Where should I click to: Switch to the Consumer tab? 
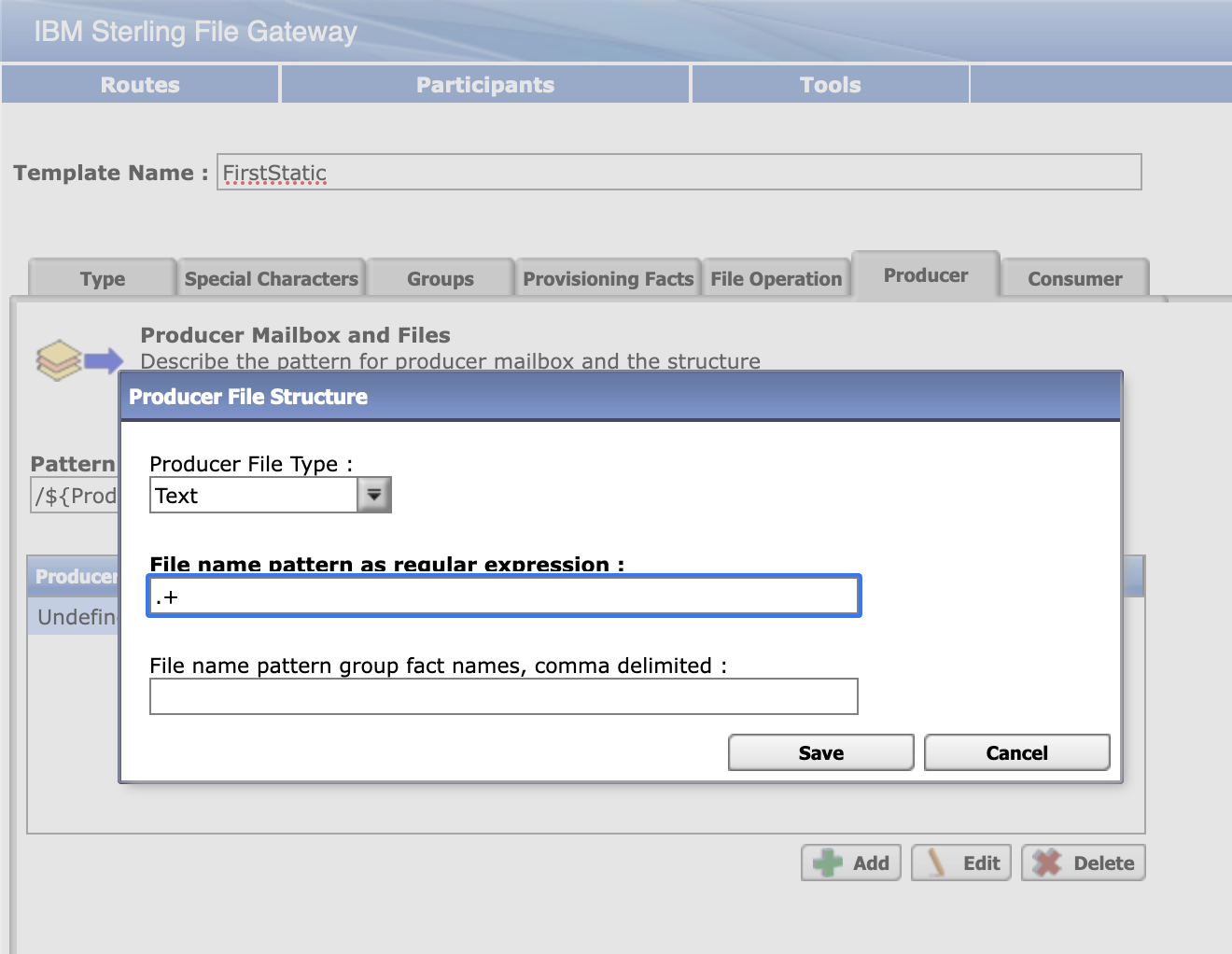point(1075,278)
